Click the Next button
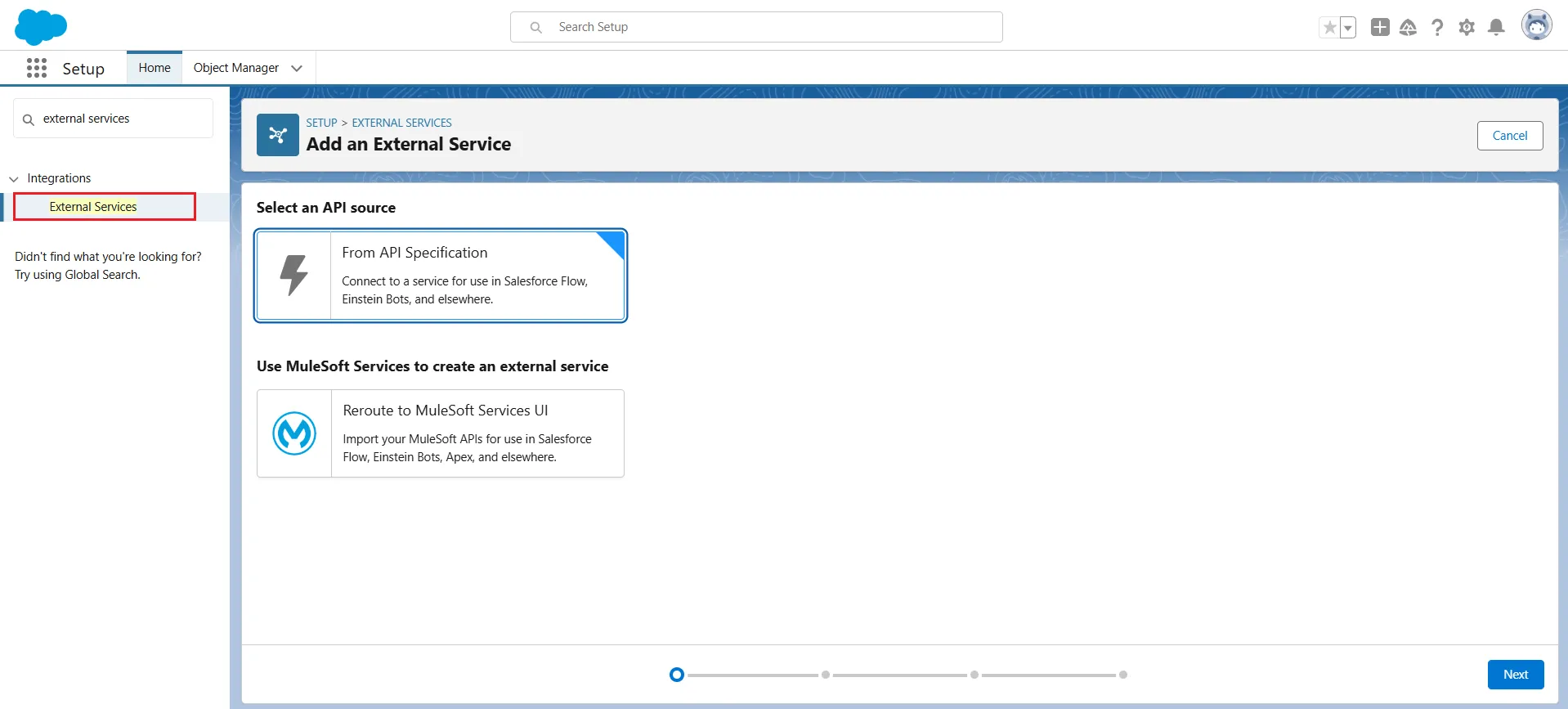Screen dimensions: 1568x709 point(1515,675)
